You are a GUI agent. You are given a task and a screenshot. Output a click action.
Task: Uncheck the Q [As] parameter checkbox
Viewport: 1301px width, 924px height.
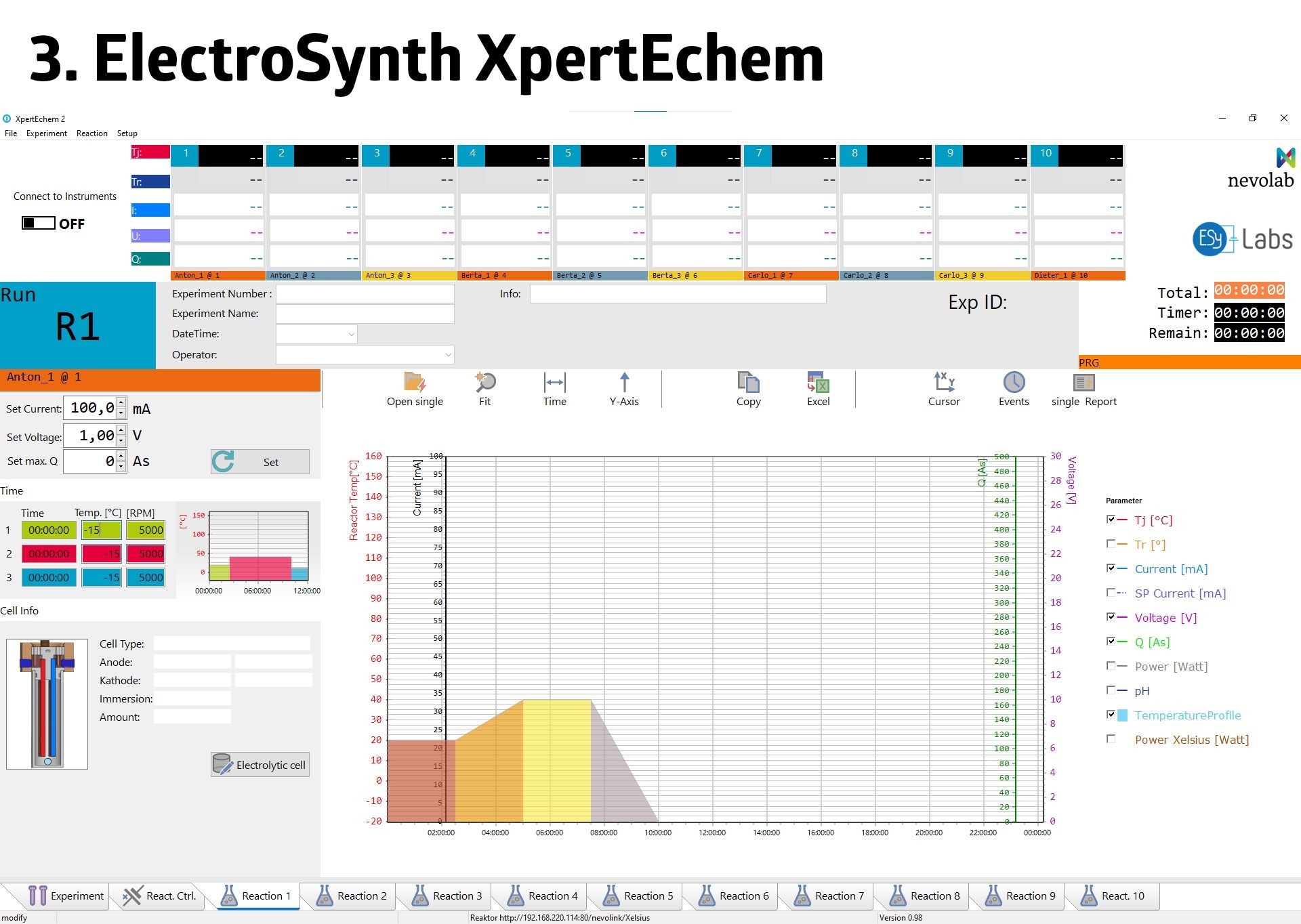(1111, 642)
